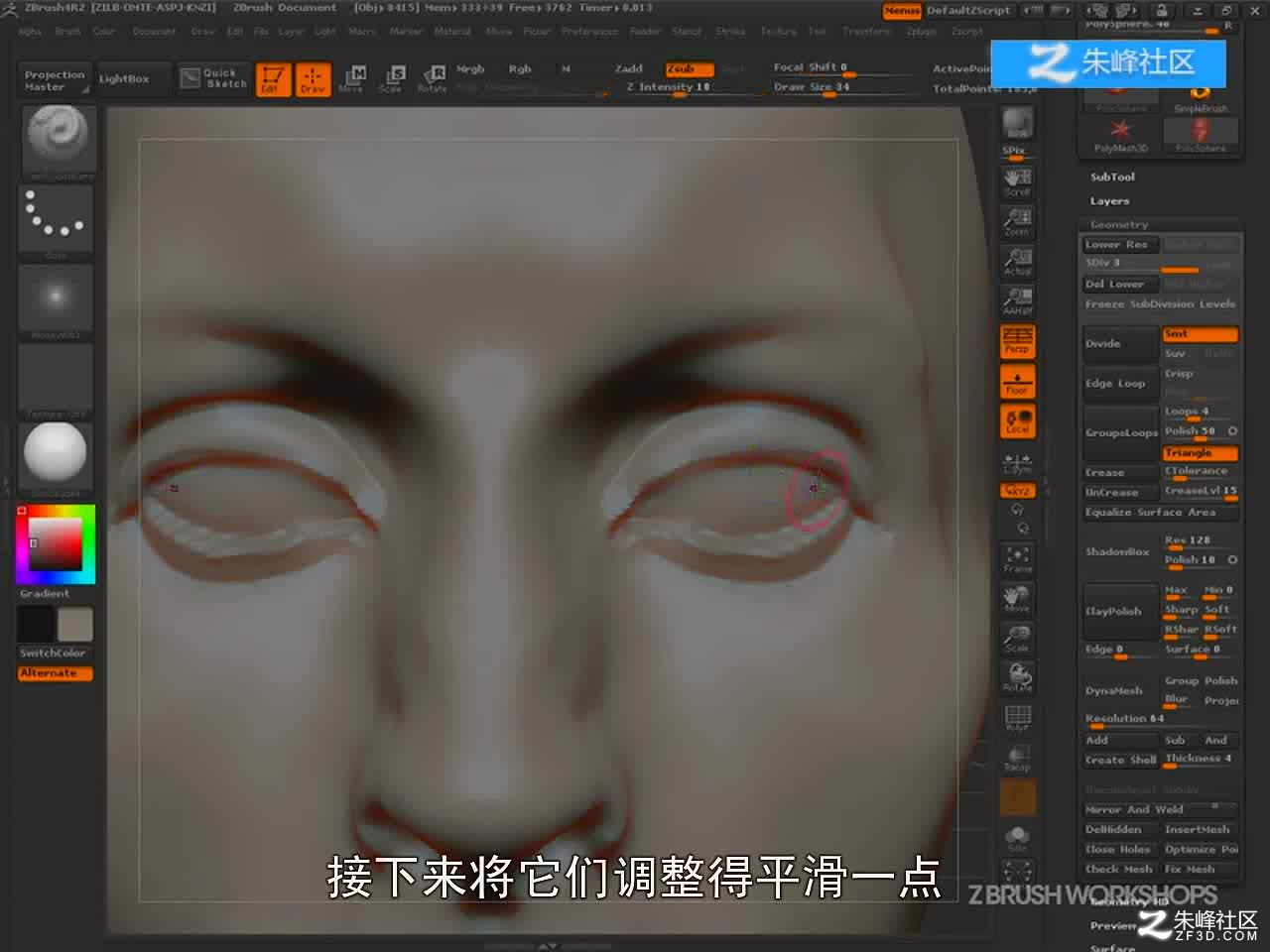The height and width of the screenshot is (952, 1270).
Task: Toggle the PolyF wireframe icon
Action: coord(1018,718)
